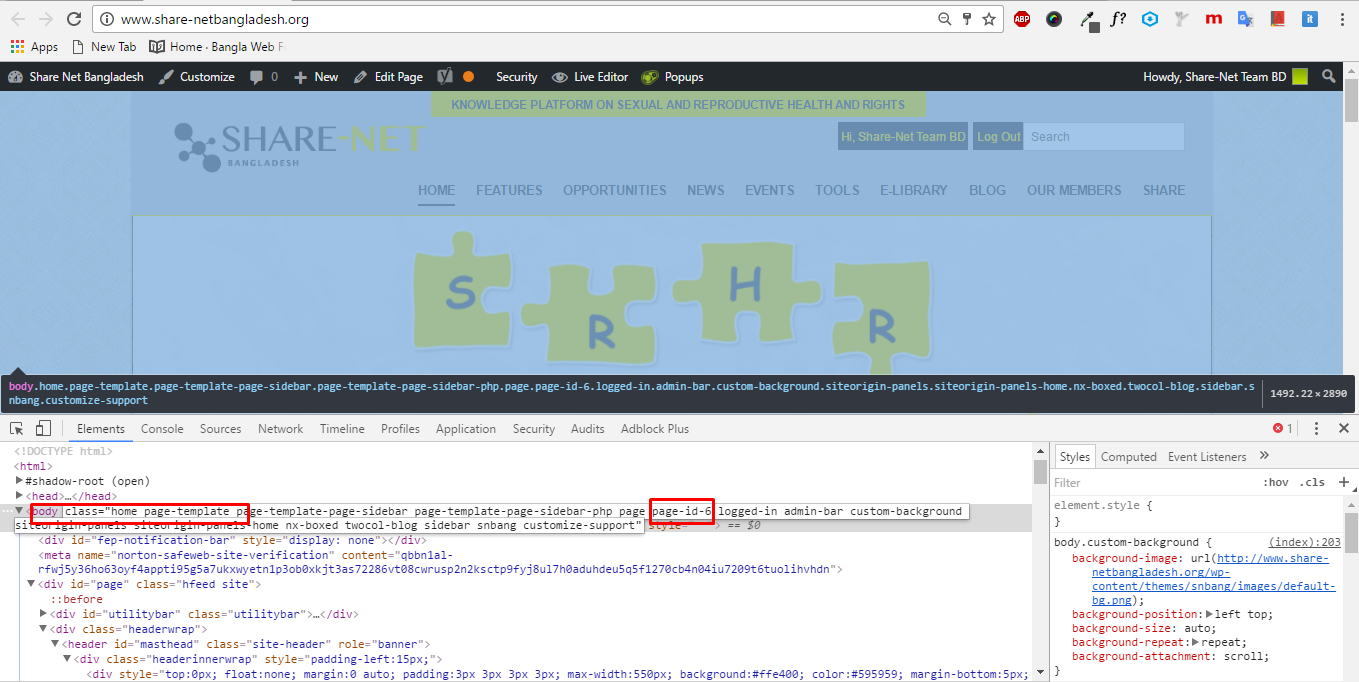Image resolution: width=1359 pixels, height=682 pixels.
Task: Open Popups in admin bar
Action: pyautogui.click(x=672, y=77)
